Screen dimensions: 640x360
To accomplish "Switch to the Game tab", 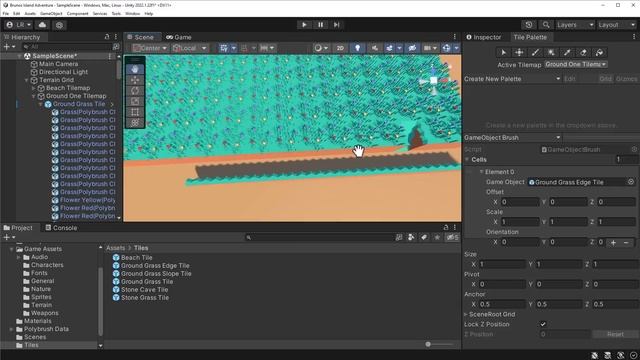I will tap(179, 37).
